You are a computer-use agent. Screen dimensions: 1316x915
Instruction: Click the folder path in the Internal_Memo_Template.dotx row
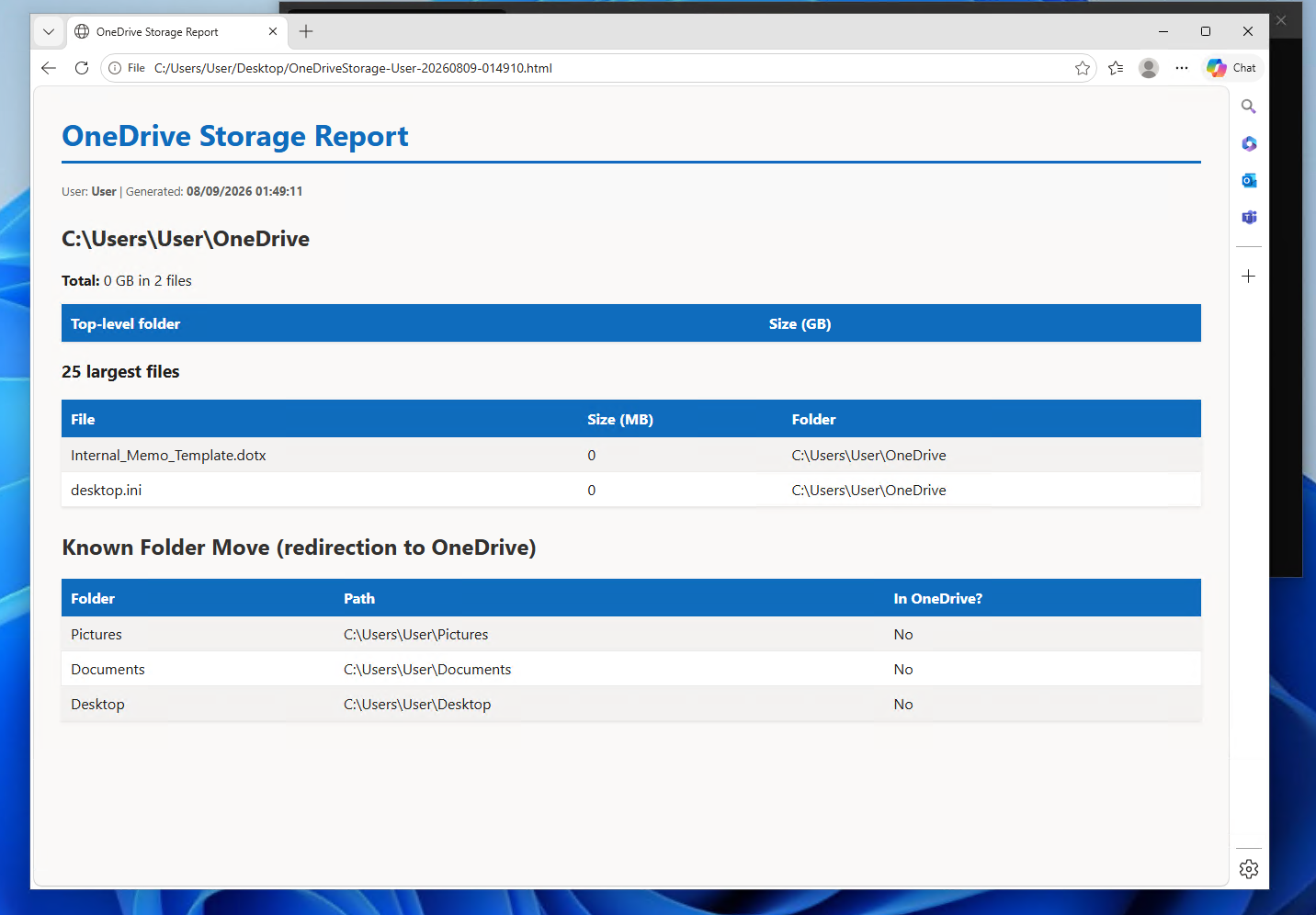869,456
